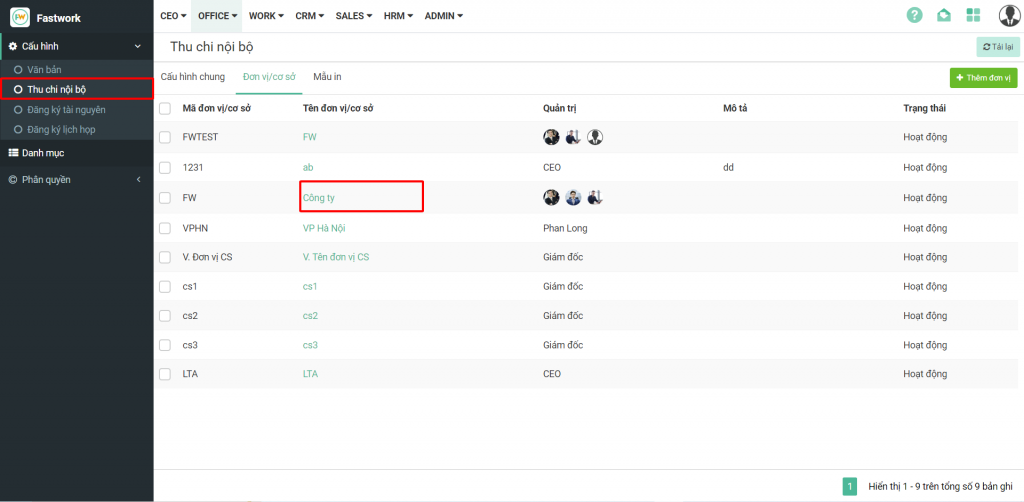
Task: Switch to the Cấu hình chung tab
Action: [193, 77]
